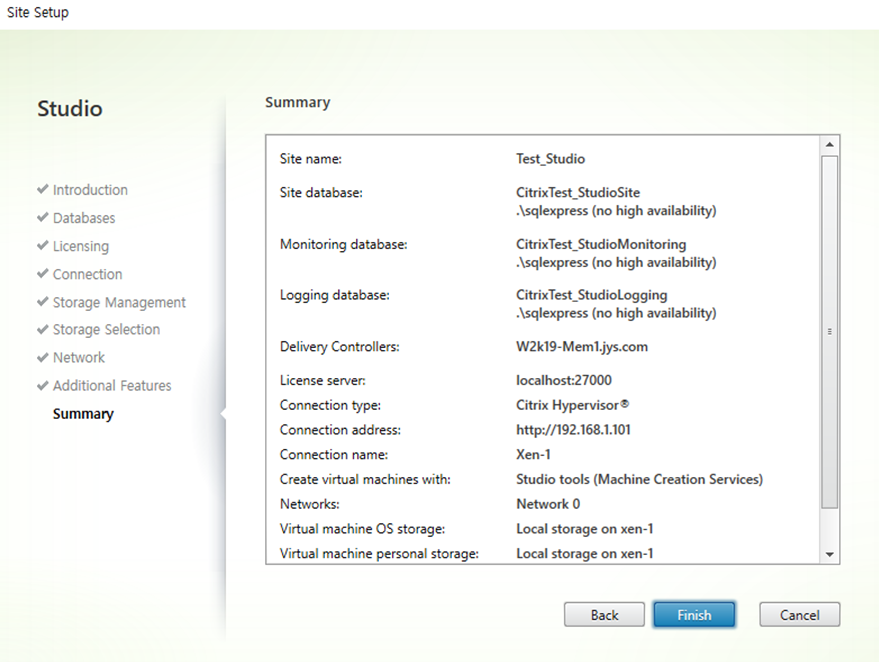Click the License server: label
This screenshot has width=879, height=662.
pyautogui.click(x=322, y=381)
